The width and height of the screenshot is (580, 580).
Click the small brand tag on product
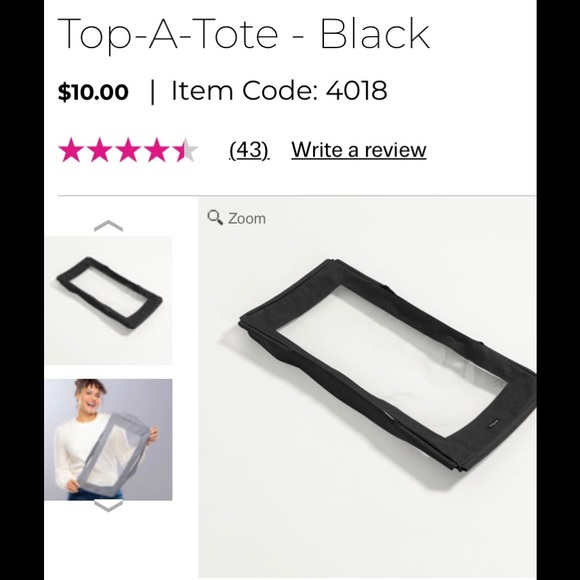(494, 423)
